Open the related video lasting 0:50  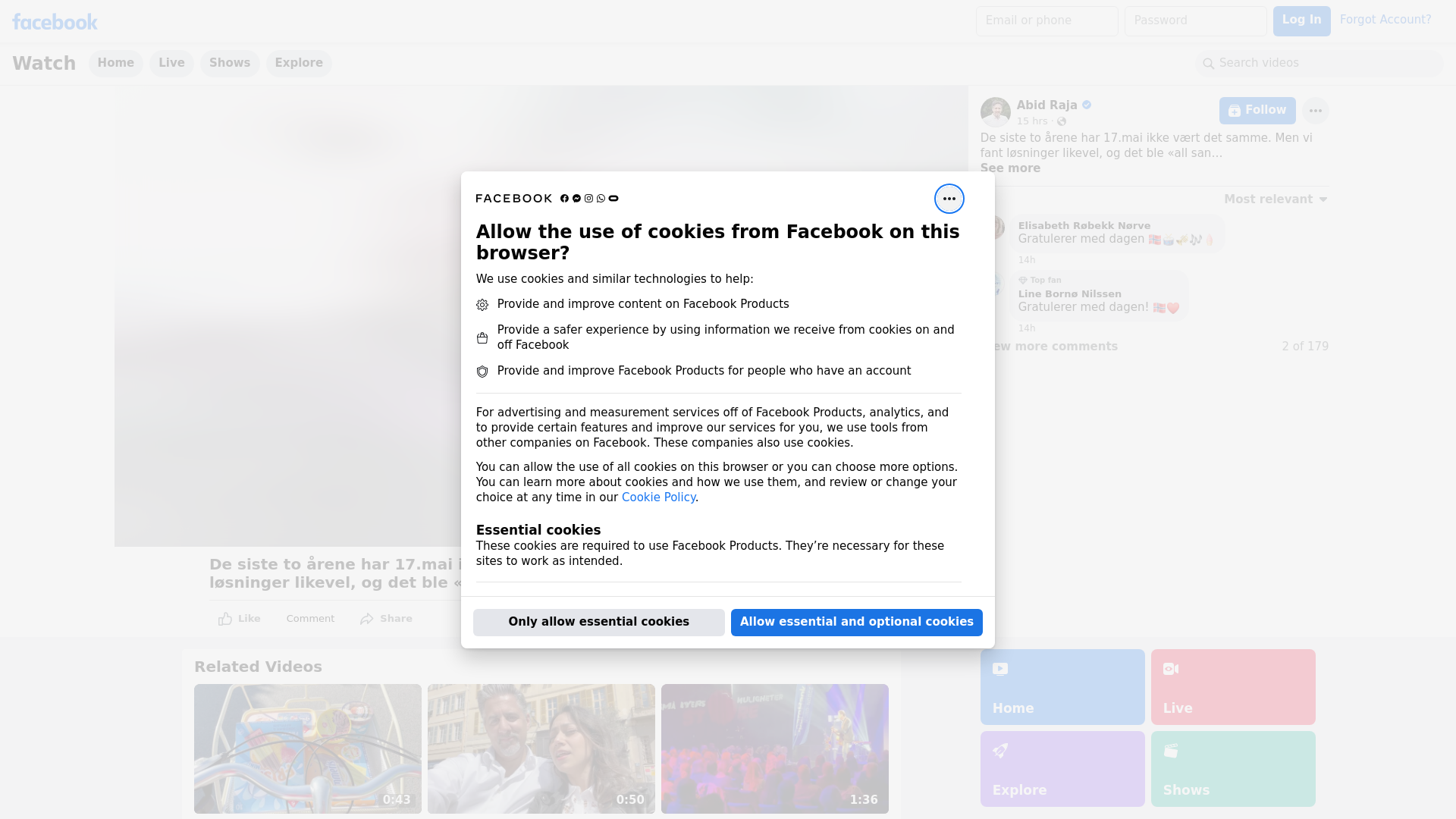click(541, 749)
